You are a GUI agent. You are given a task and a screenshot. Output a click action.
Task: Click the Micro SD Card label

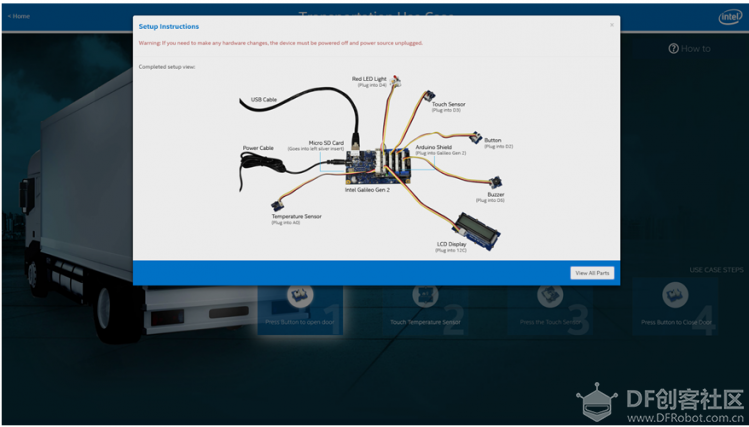pyautogui.click(x=326, y=143)
